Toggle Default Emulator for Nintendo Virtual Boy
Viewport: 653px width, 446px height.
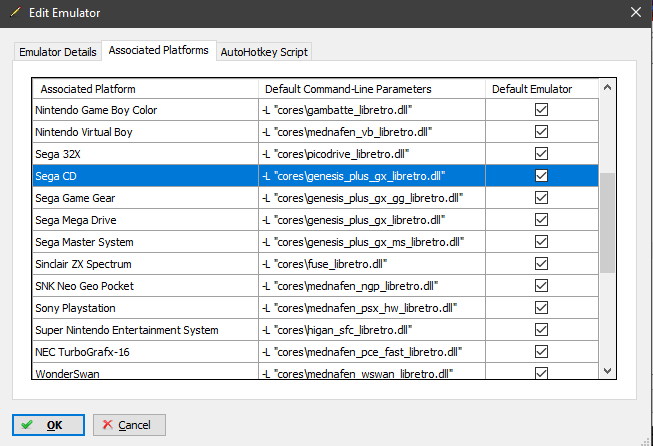tap(541, 132)
